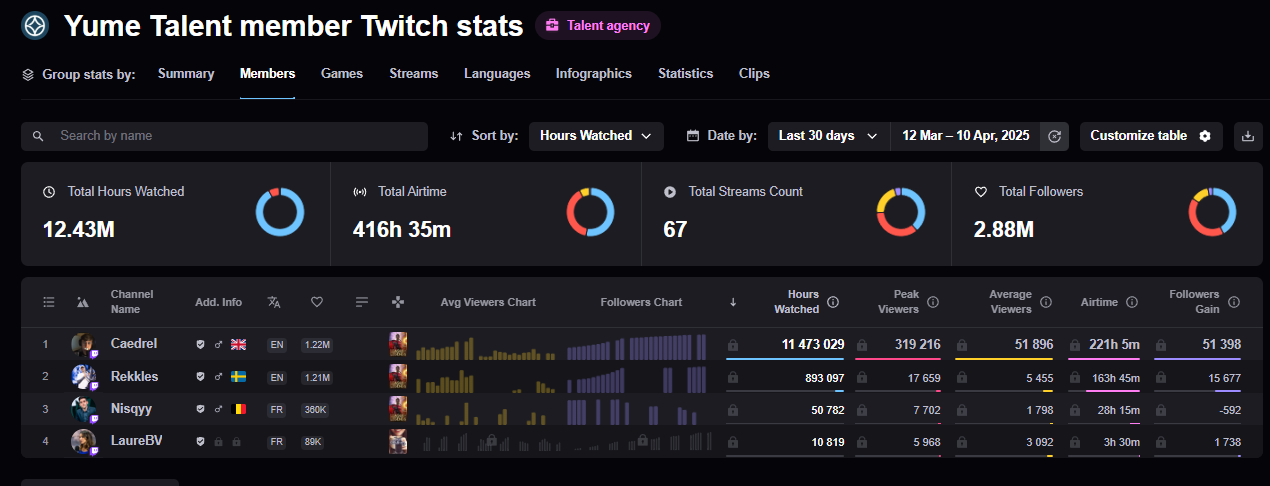
Task: Open the Clips tab
Action: 754,74
